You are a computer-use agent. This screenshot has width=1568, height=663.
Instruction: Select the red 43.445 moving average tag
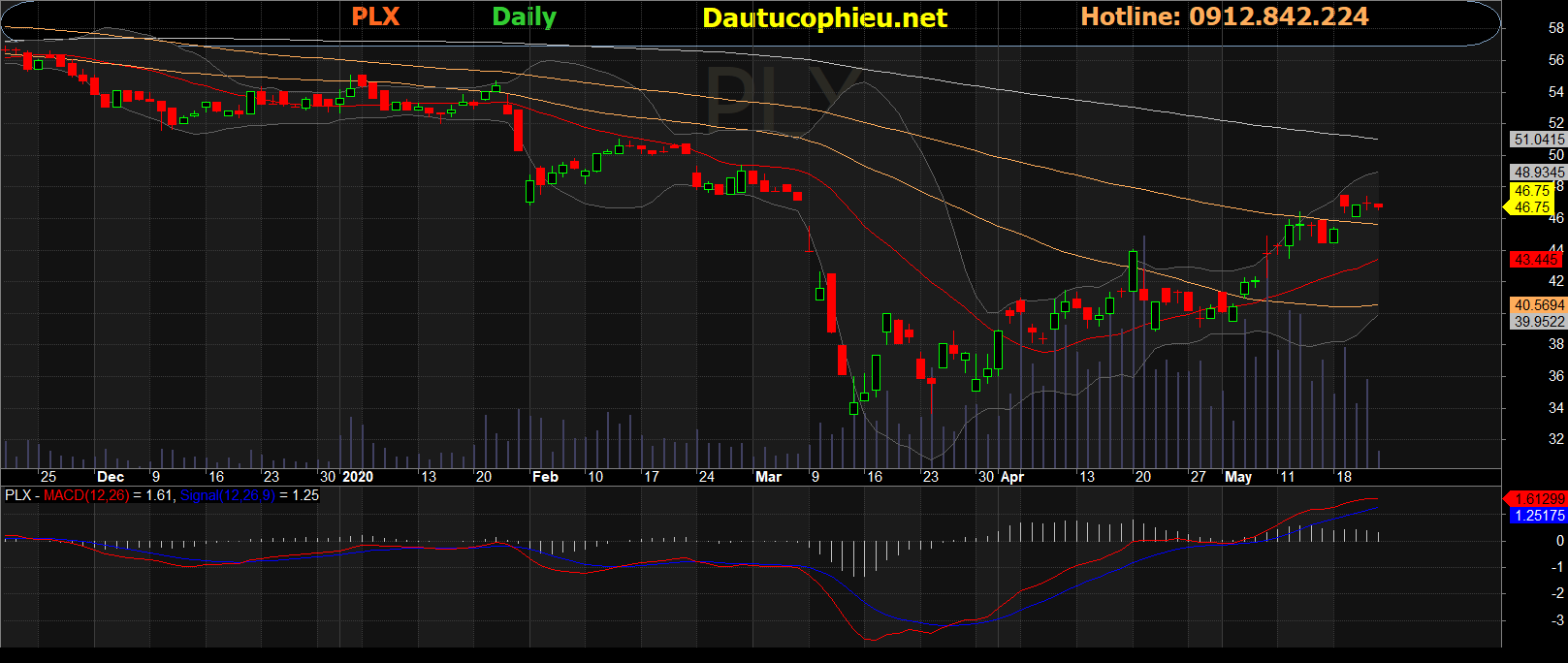1536,260
